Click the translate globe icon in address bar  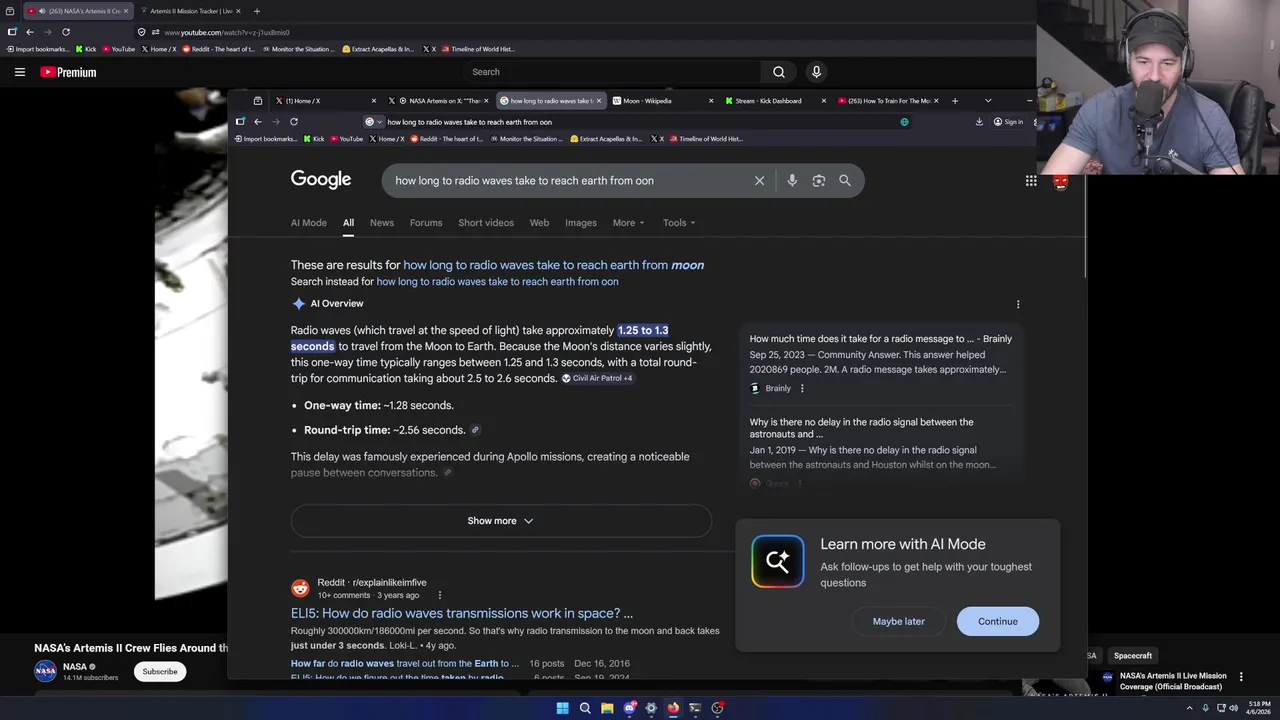904,122
